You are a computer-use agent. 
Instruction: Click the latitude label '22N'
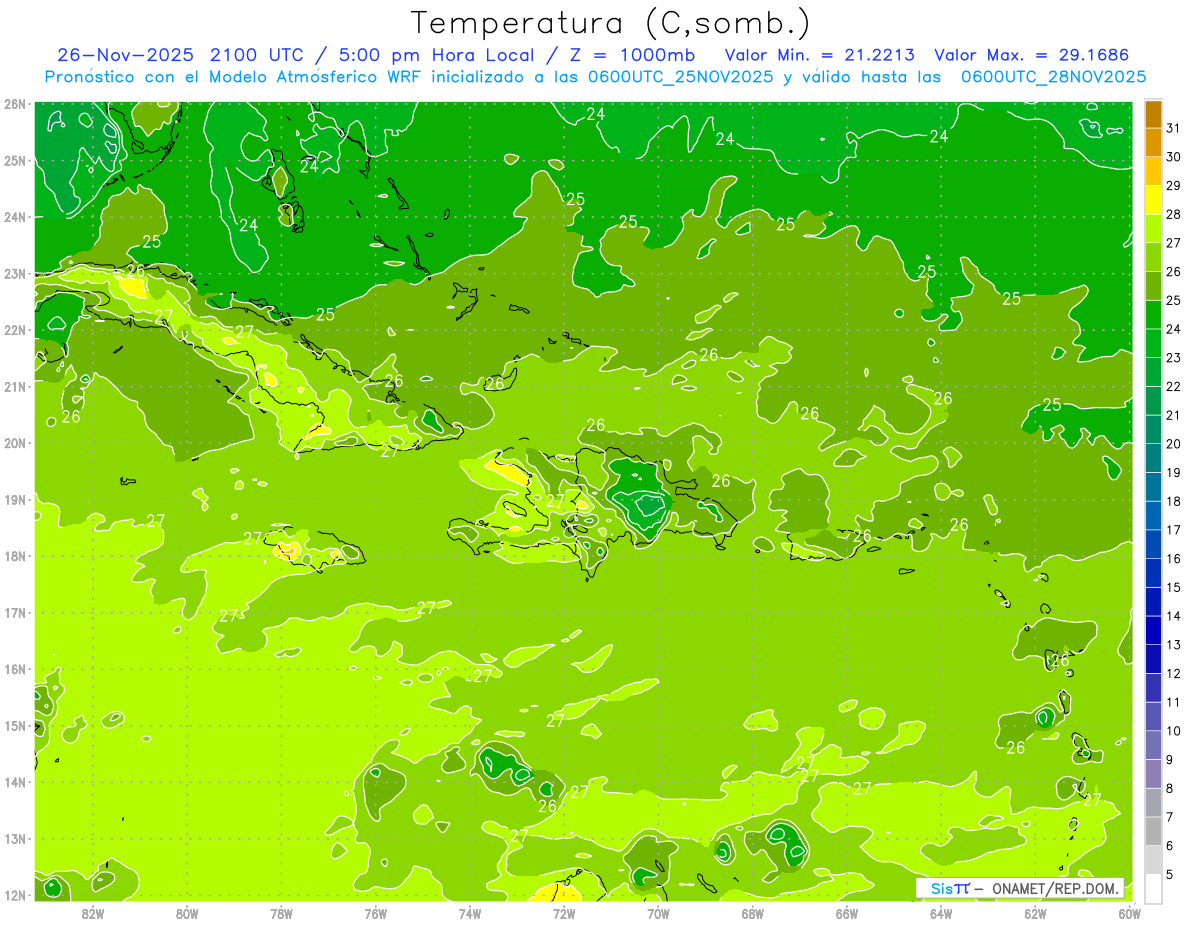pos(15,330)
